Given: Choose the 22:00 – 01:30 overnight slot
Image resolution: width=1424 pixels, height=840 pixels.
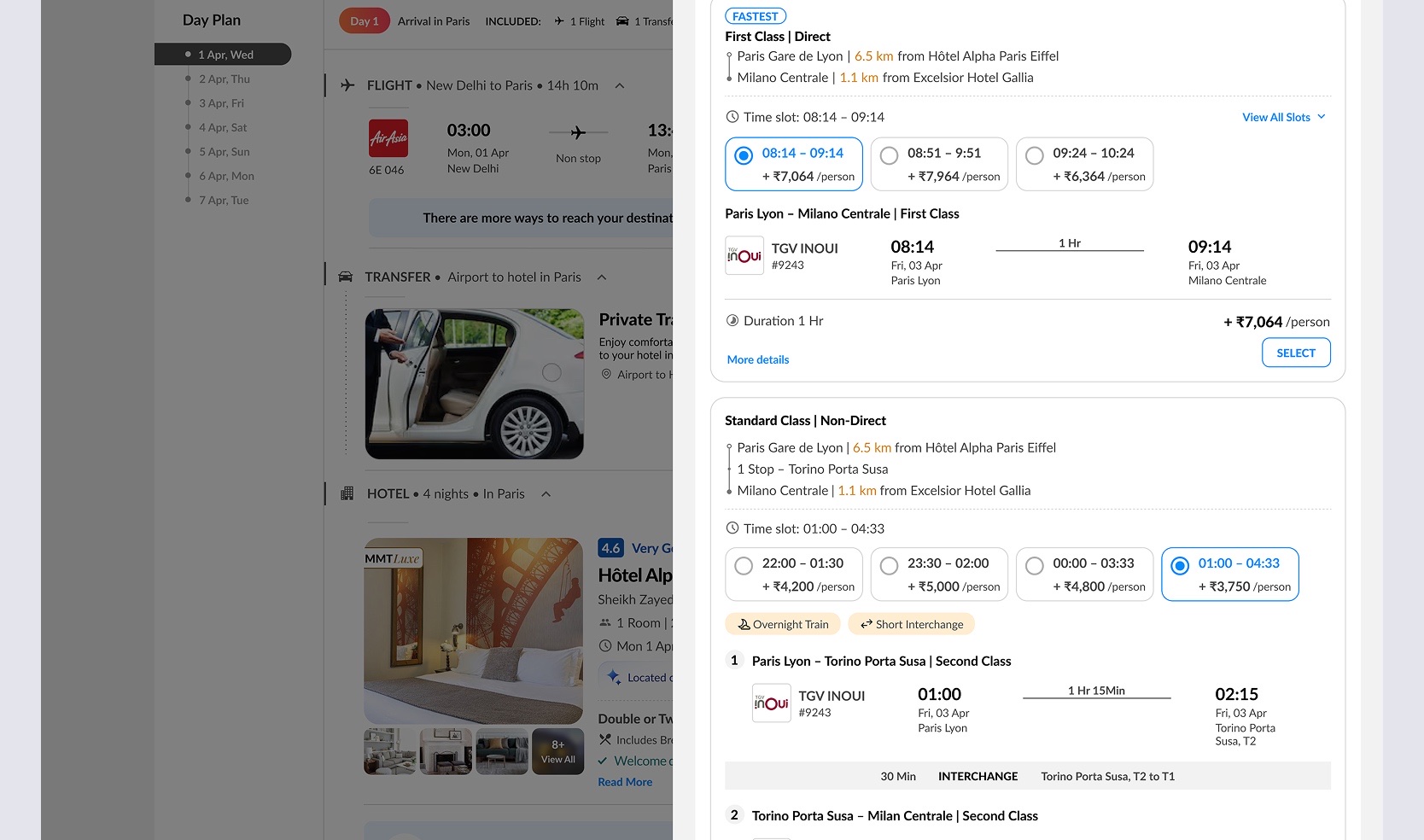Looking at the screenshot, I should tap(794, 575).
